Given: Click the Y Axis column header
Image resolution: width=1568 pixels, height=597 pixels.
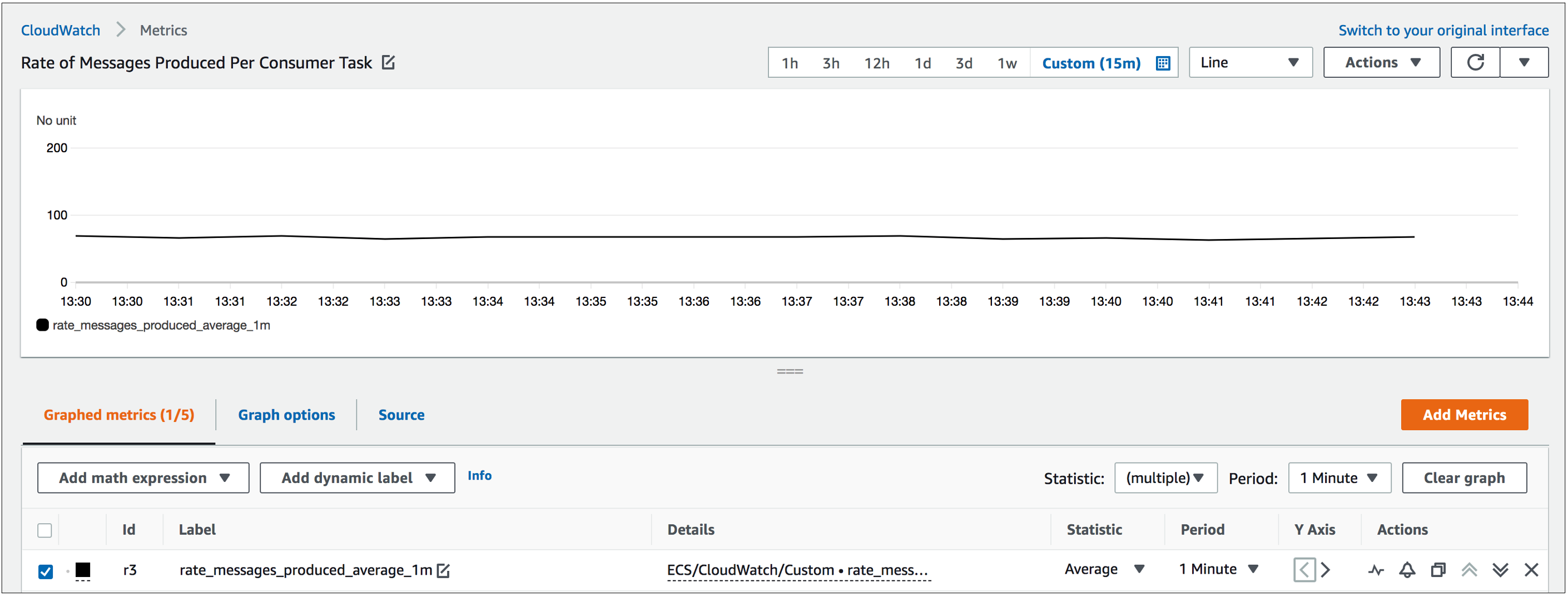Looking at the screenshot, I should click(x=1314, y=530).
